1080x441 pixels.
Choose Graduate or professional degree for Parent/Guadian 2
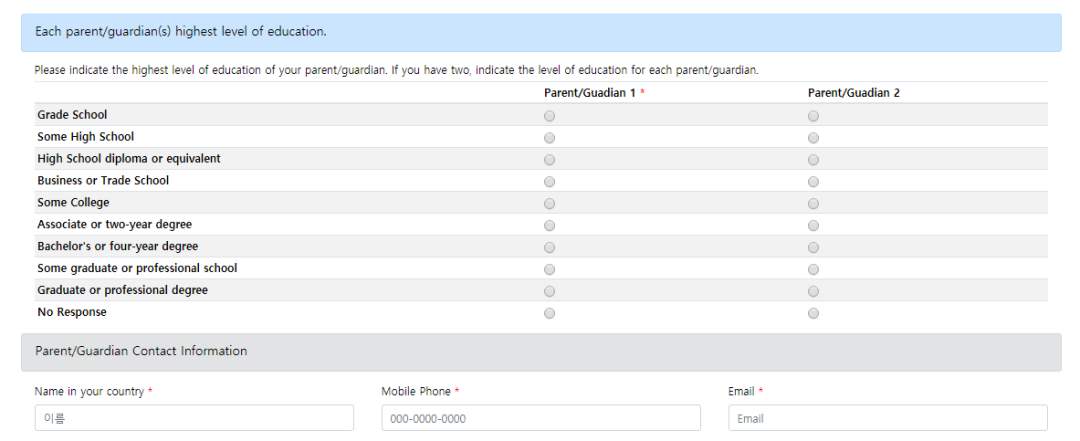(x=813, y=292)
